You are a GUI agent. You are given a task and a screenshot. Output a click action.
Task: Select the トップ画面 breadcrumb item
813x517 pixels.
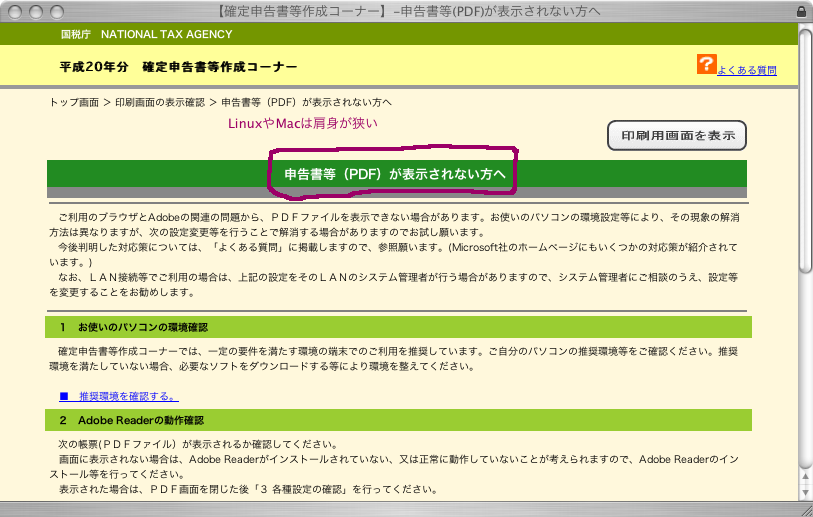74,103
